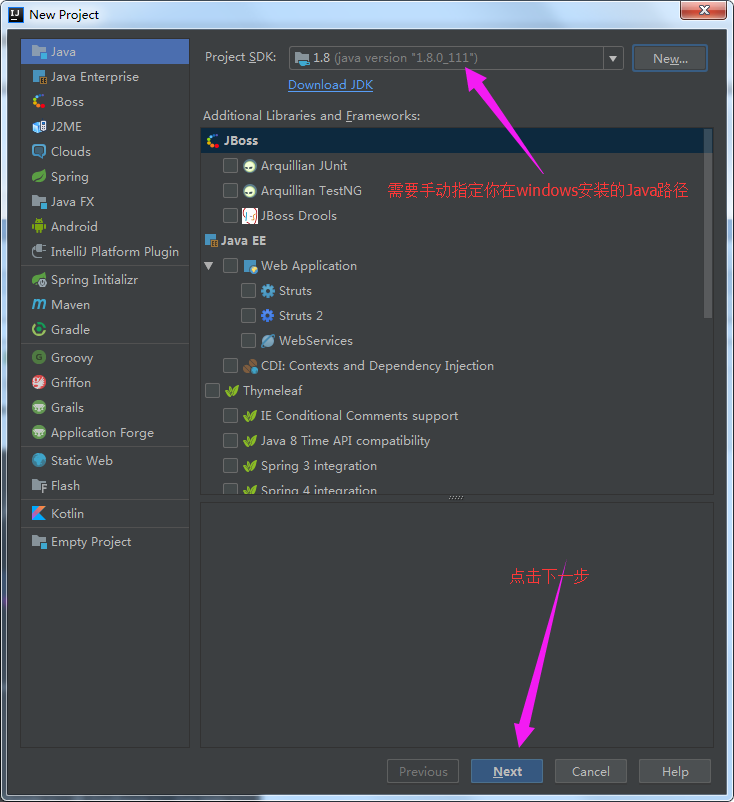Click the Java Enterprise icon in sidebar
Image resolution: width=734 pixels, height=802 pixels.
(39, 77)
